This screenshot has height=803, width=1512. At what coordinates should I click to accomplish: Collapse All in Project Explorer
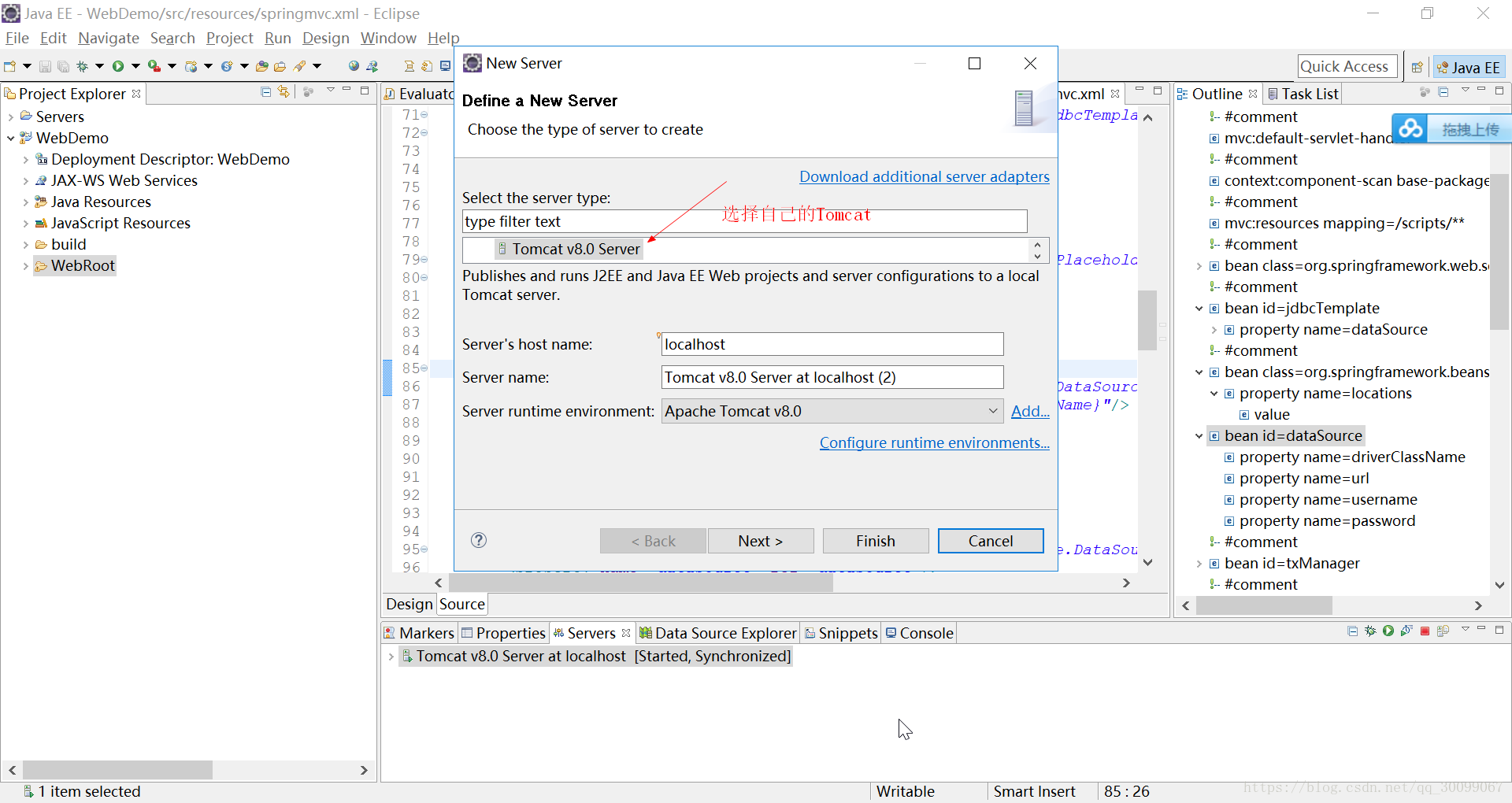265,92
